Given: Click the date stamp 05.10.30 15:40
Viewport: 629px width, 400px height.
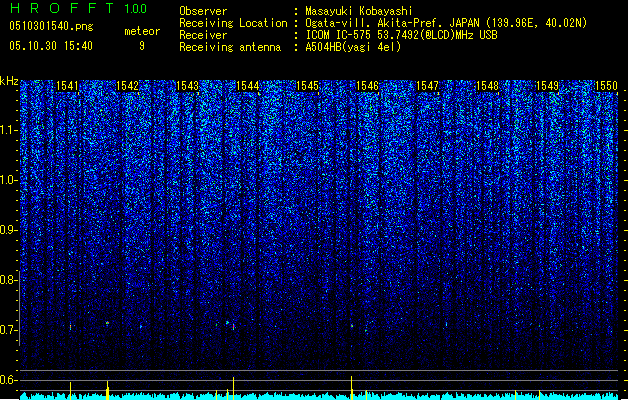Looking at the screenshot, I should coord(51,46).
